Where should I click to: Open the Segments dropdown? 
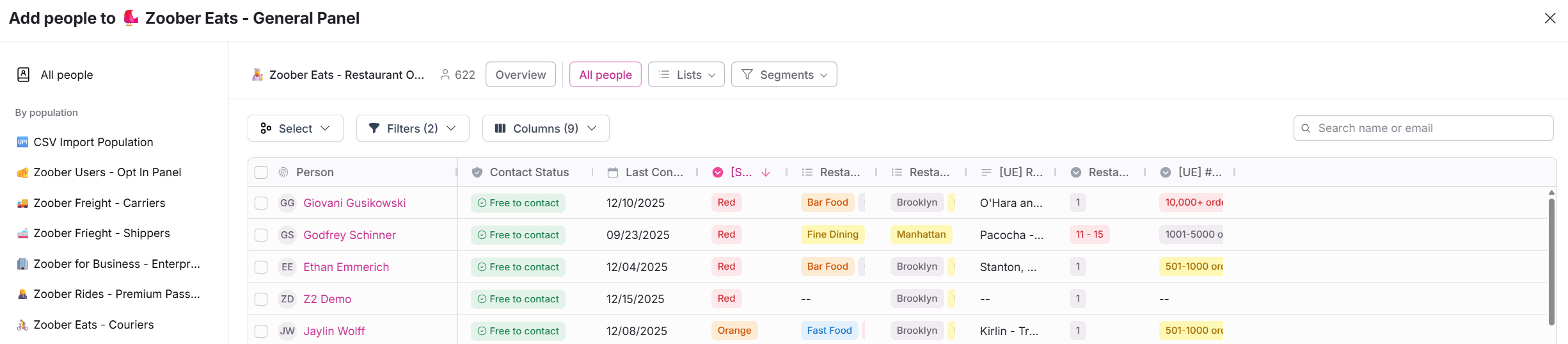tap(784, 75)
